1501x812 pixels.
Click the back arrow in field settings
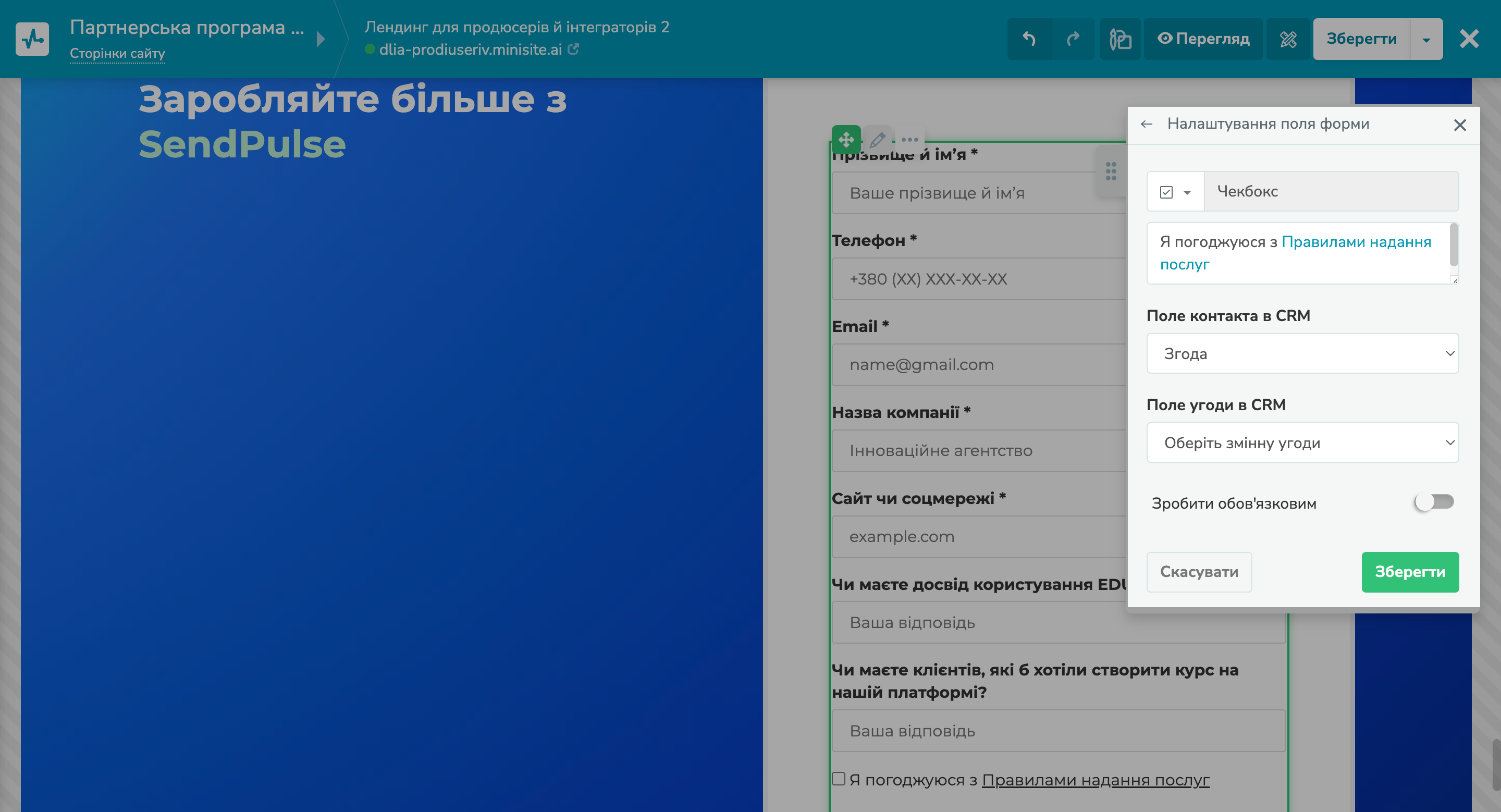coord(1146,124)
